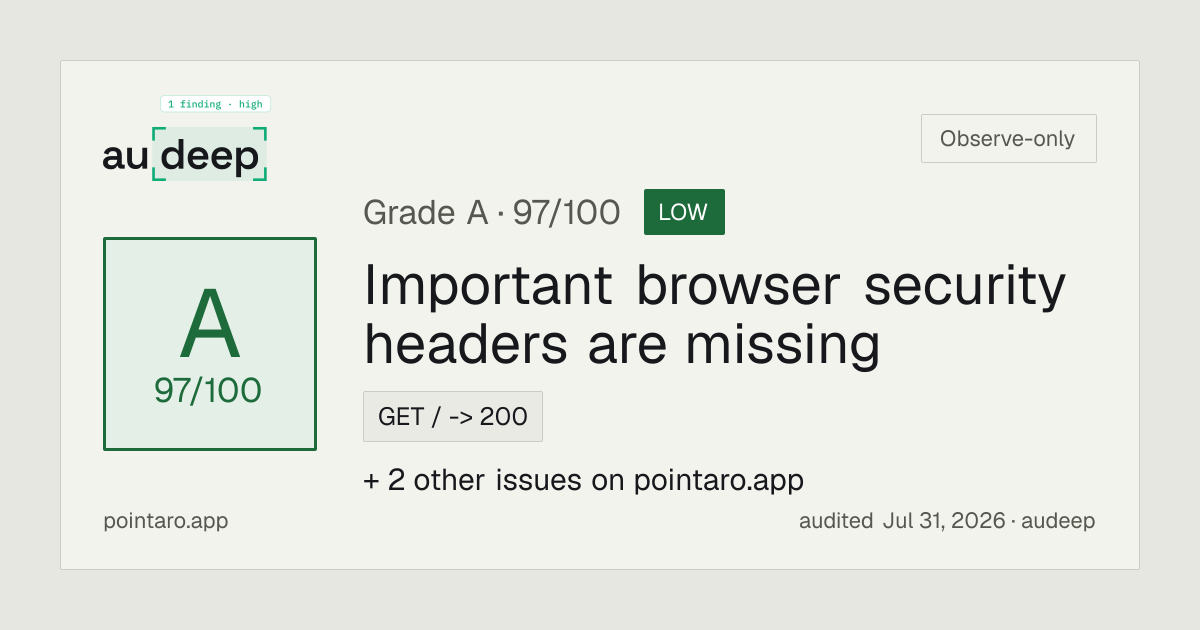Click the audeep logo wordmark
Screen dimensions: 1200x630
pyautogui.click(x=185, y=154)
